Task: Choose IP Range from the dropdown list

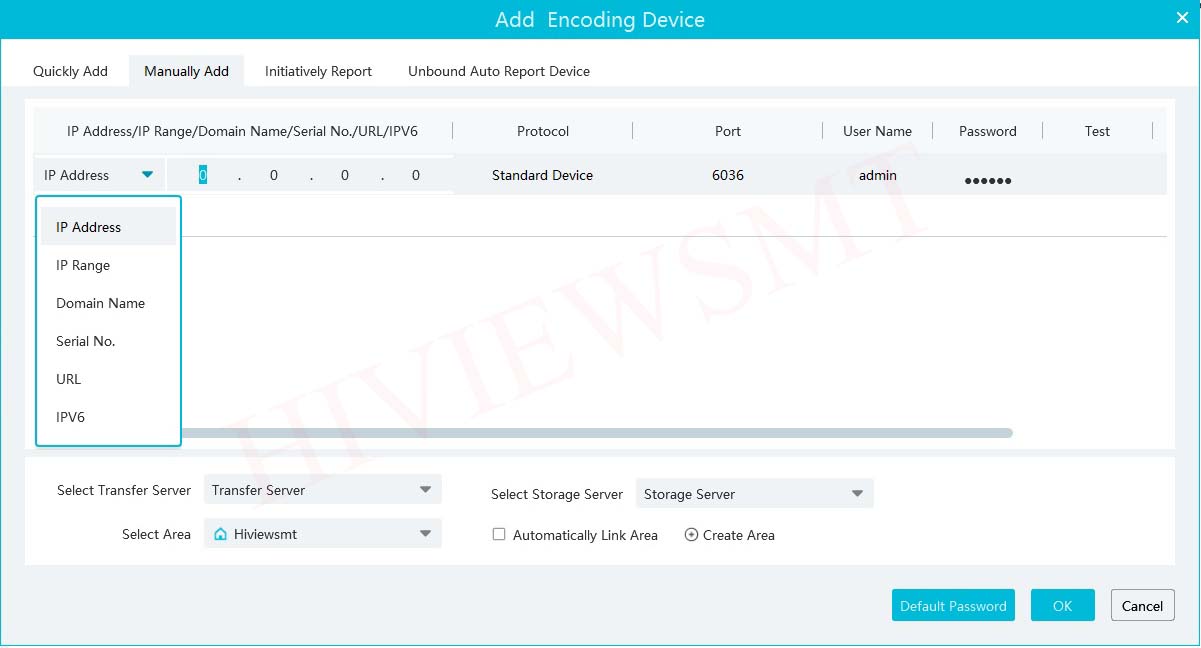Action: point(83,265)
